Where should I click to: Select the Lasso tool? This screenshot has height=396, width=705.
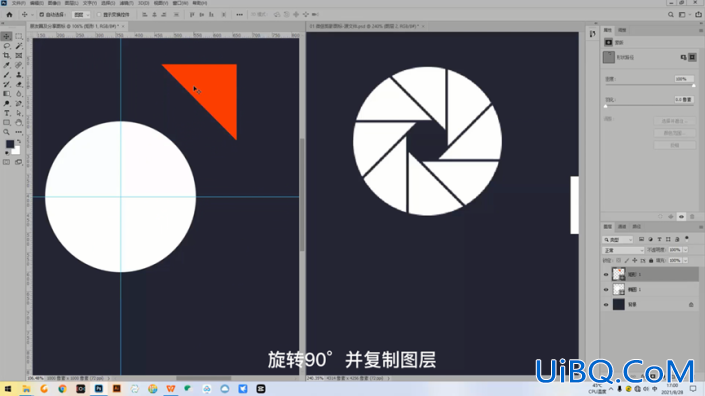(x=6, y=46)
